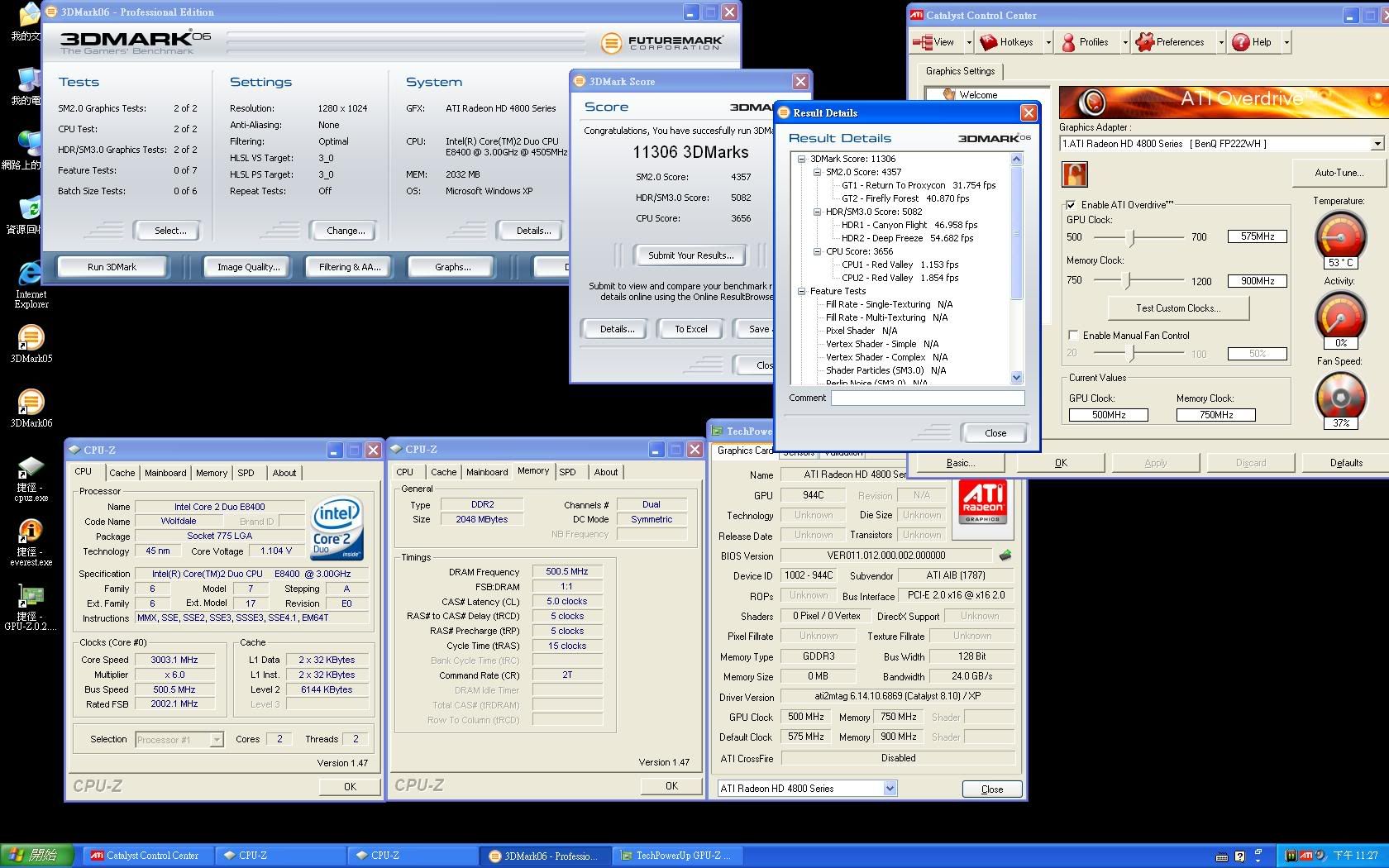Screen dimensions: 1389x868
Task: Click the ATI Radeon logo in GPU-Z
Action: click(982, 502)
